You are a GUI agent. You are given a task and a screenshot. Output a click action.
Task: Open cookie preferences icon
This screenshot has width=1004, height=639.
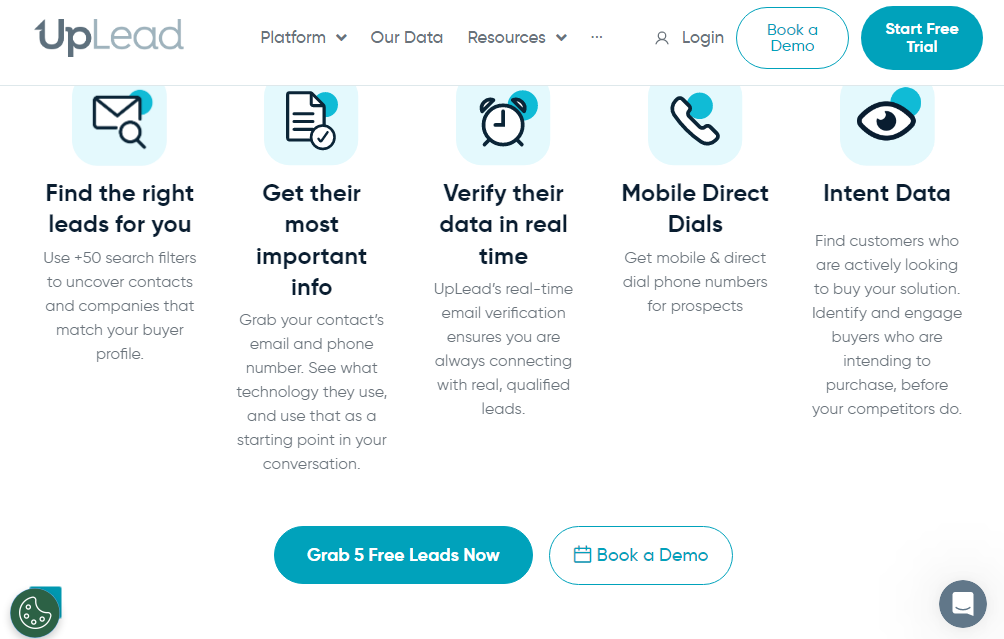(35, 613)
